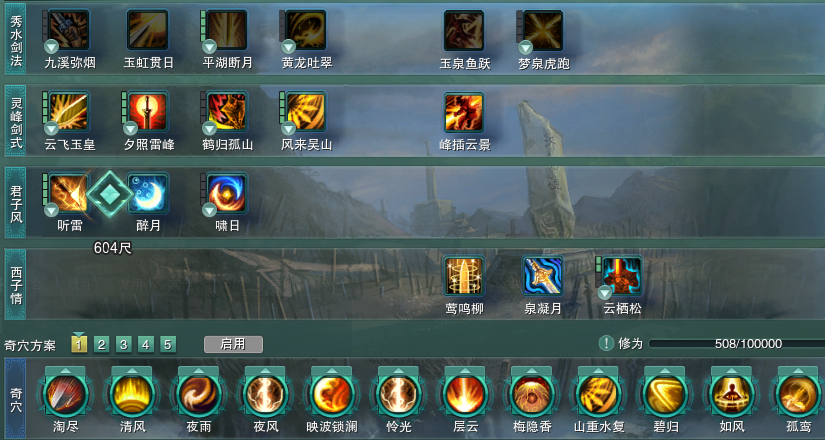The image size is (825, 440).
Task: Switch to talent scheme 2
Action: click(x=101, y=345)
